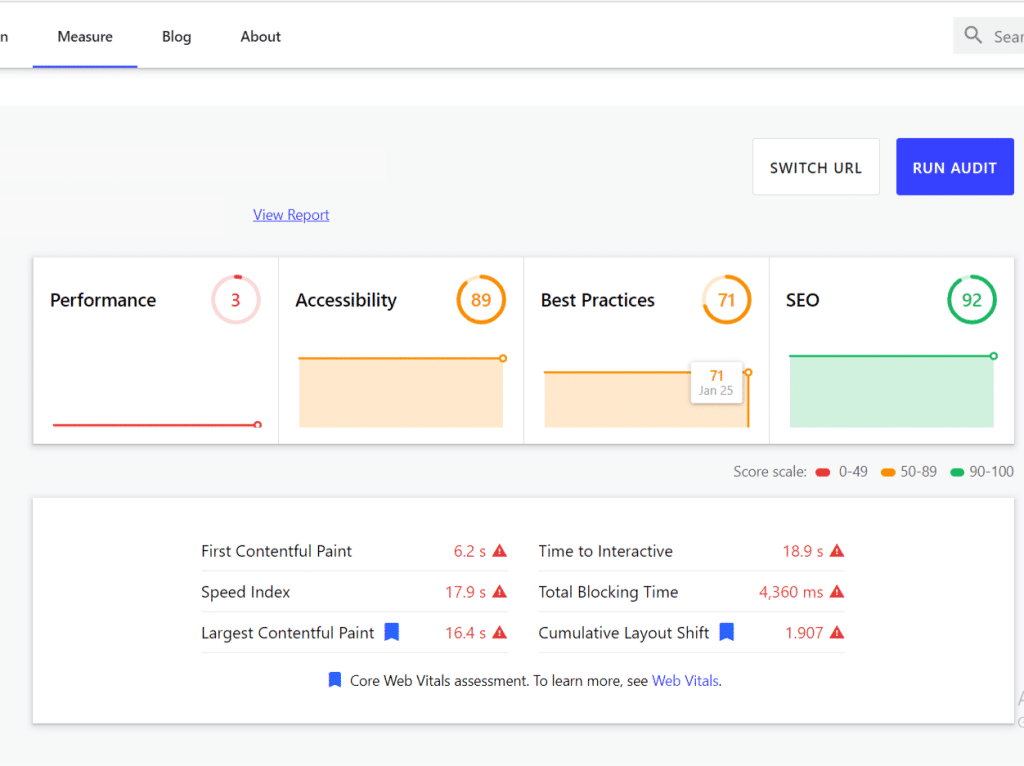
Task: Click the bookmark icon beside Cumulative Layout Shift
Action: pos(727,632)
